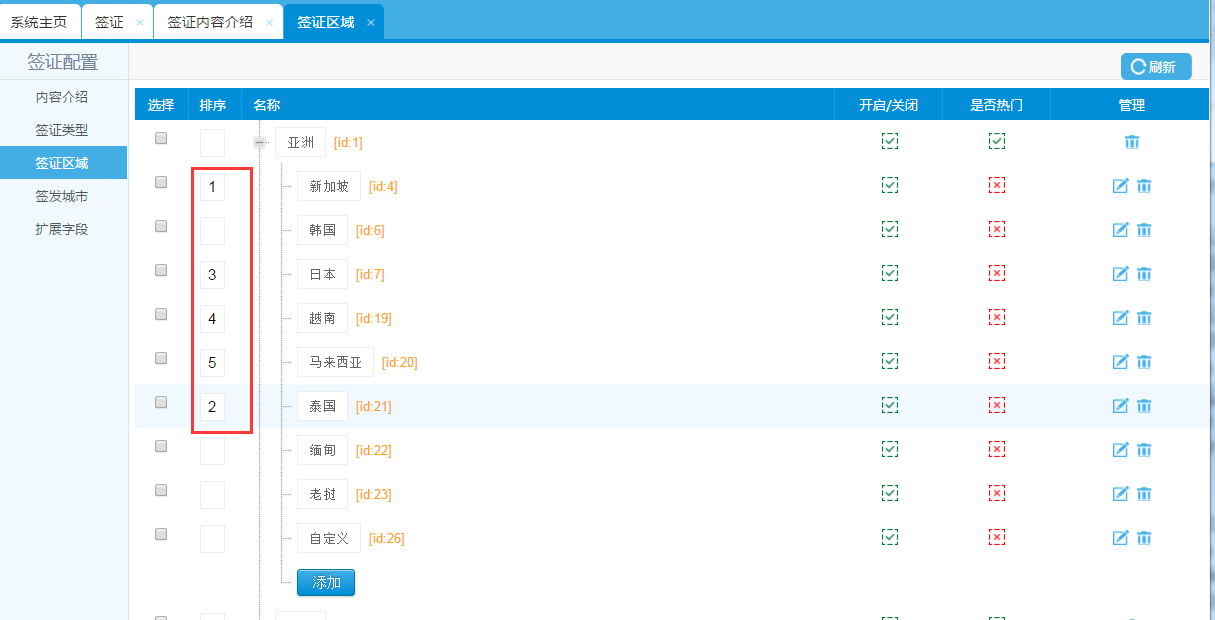
Task: Edit the 马来西亚 region entry
Action: pos(1121,362)
